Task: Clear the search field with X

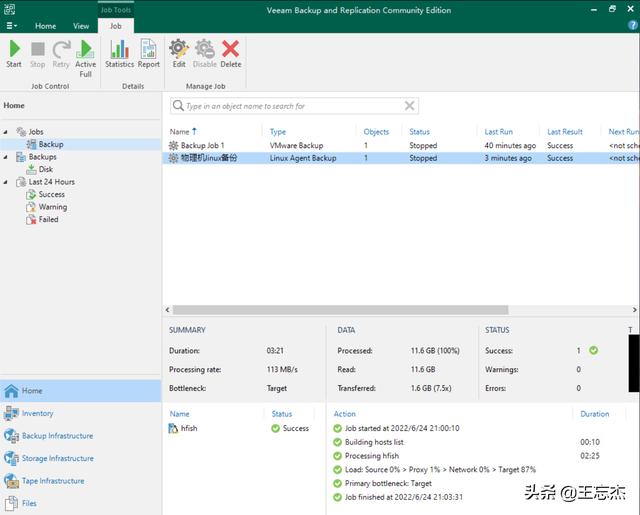Action: click(x=409, y=106)
